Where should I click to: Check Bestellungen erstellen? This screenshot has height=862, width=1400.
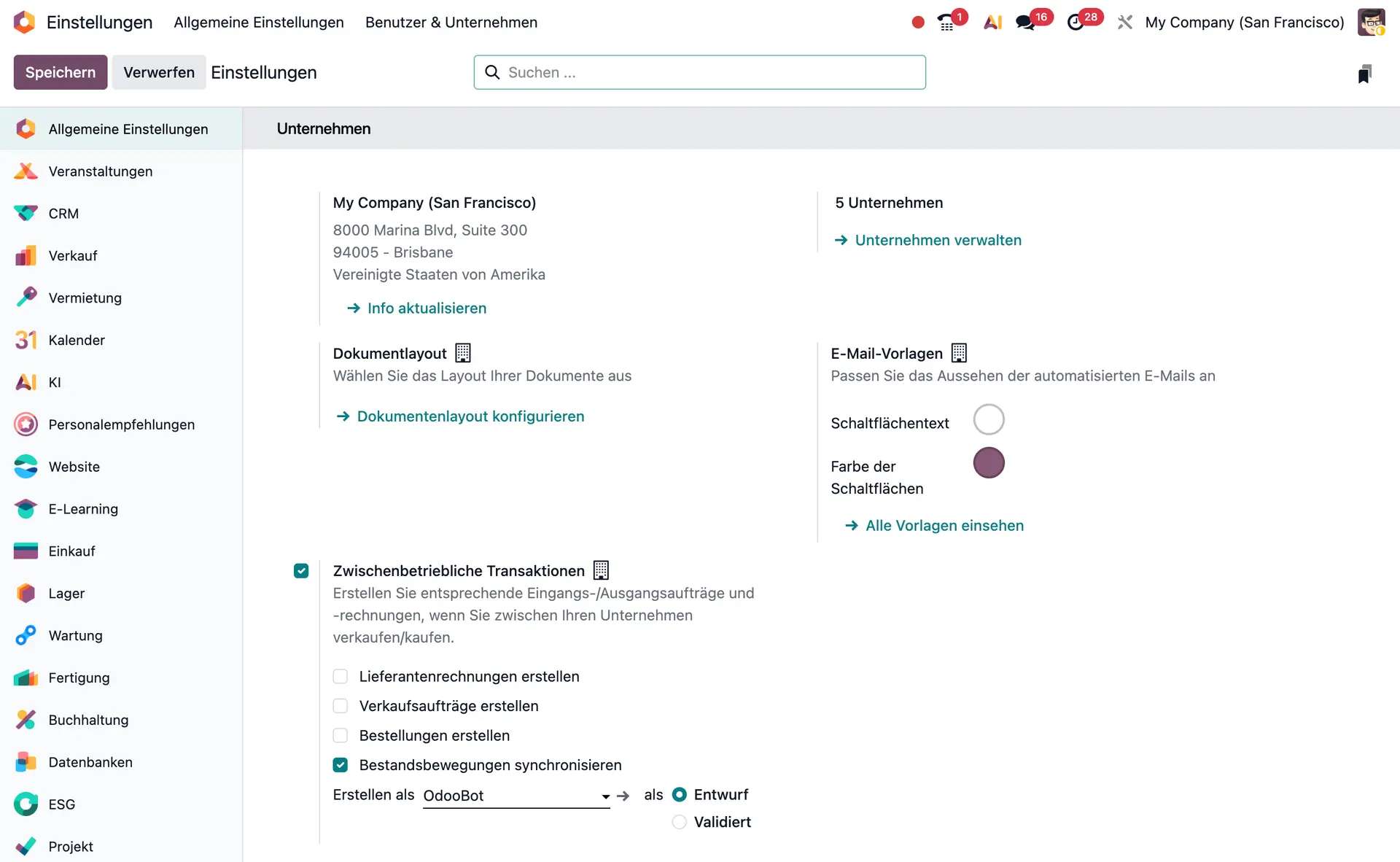coord(340,735)
